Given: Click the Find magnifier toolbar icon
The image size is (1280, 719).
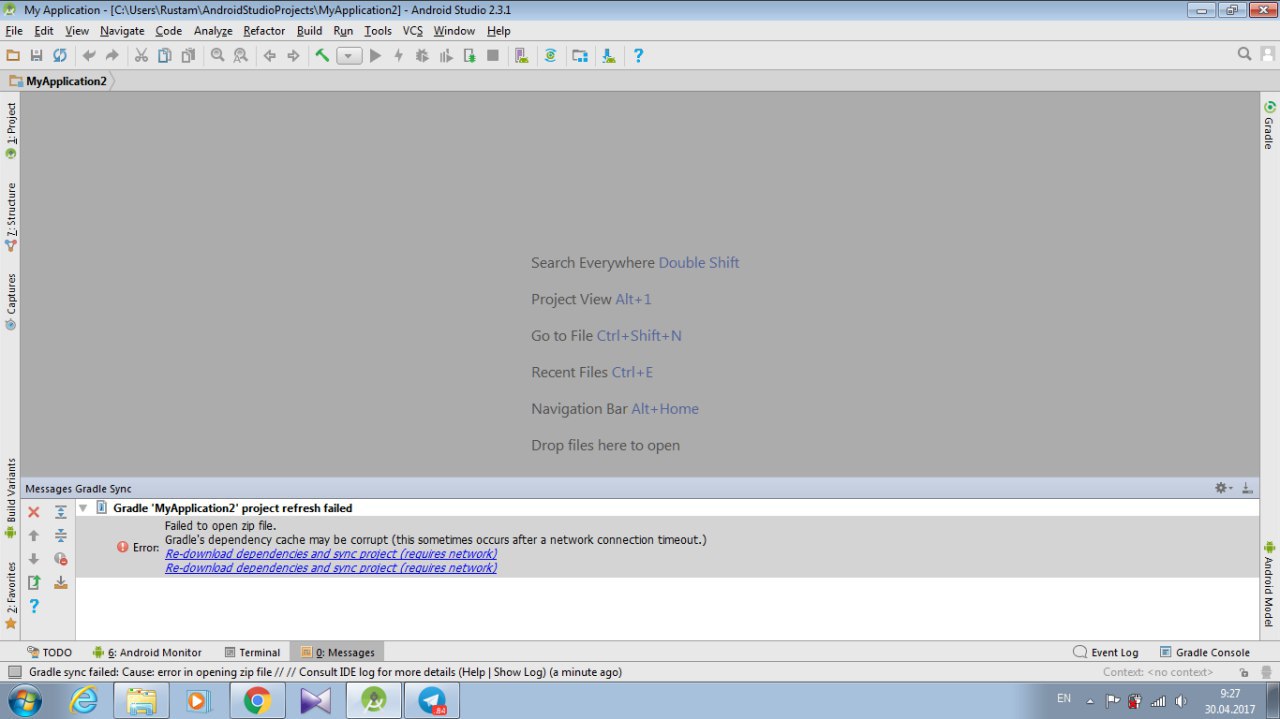Looking at the screenshot, I should (217, 56).
